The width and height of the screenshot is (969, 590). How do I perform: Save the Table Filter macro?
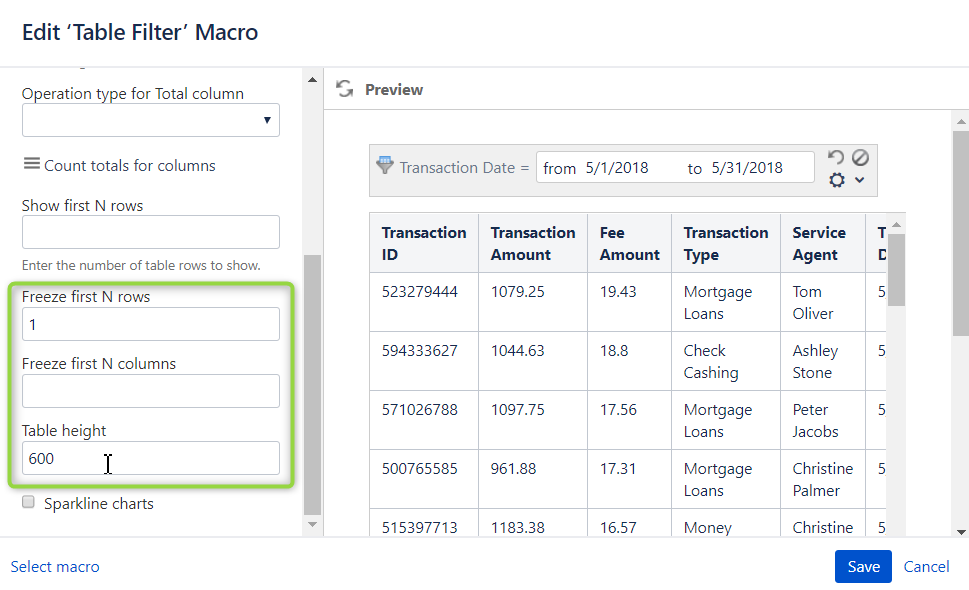tap(863, 566)
